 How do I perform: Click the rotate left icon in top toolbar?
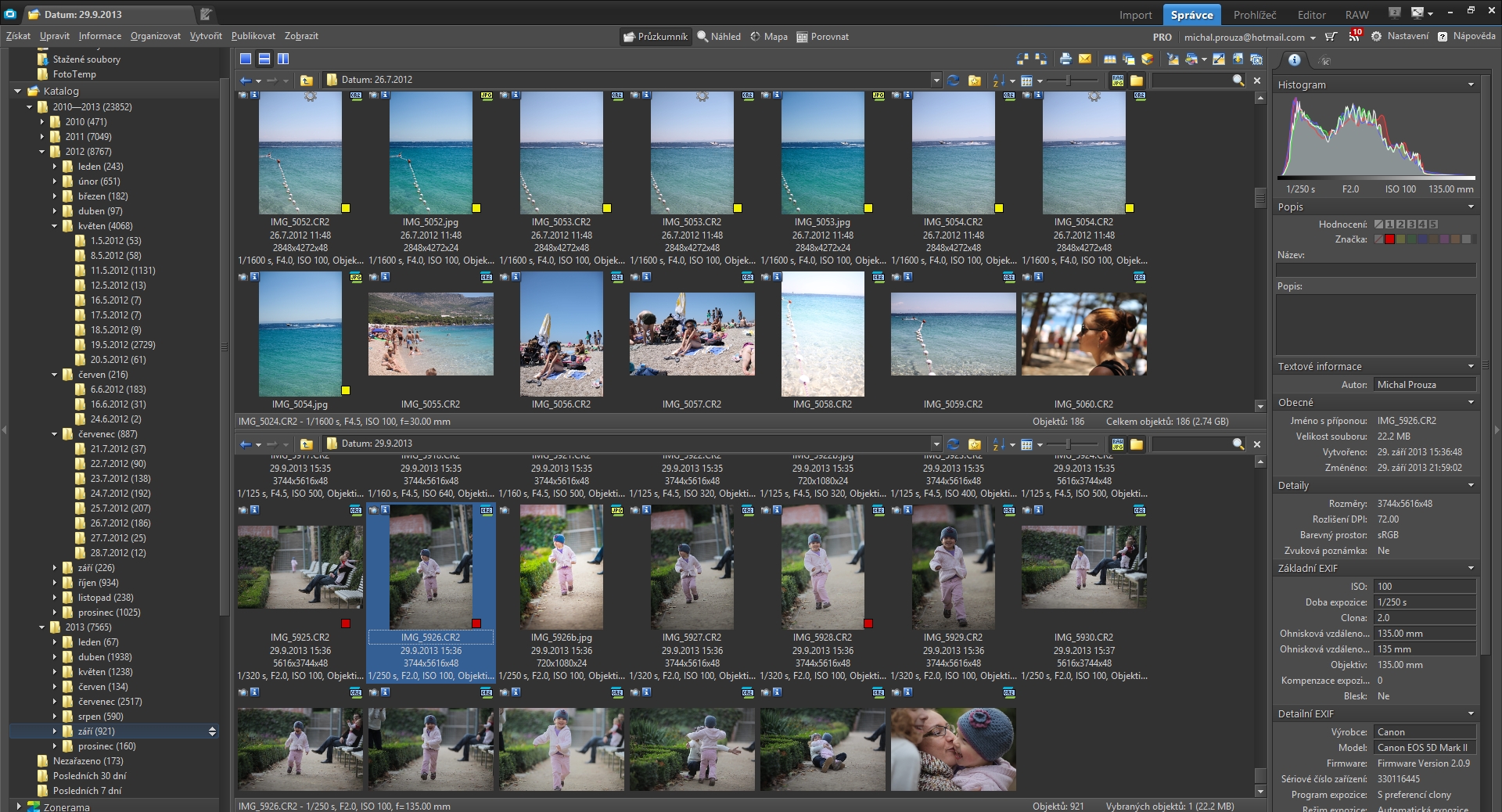pyautogui.click(x=1022, y=59)
